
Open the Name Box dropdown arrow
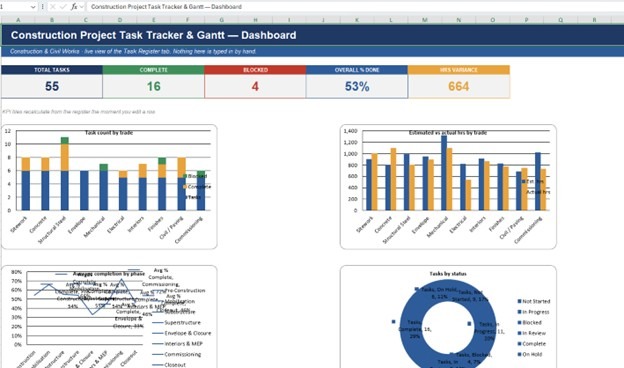click(x=33, y=7)
